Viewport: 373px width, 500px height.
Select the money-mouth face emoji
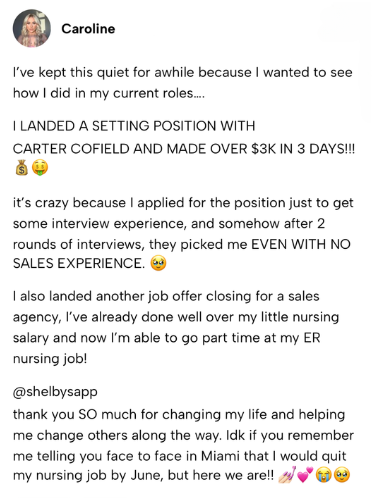click(x=40, y=167)
